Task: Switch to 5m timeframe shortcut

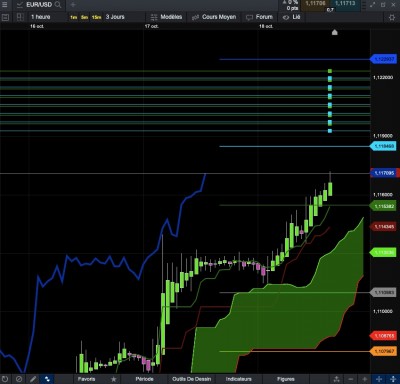Action: [x=85, y=17]
